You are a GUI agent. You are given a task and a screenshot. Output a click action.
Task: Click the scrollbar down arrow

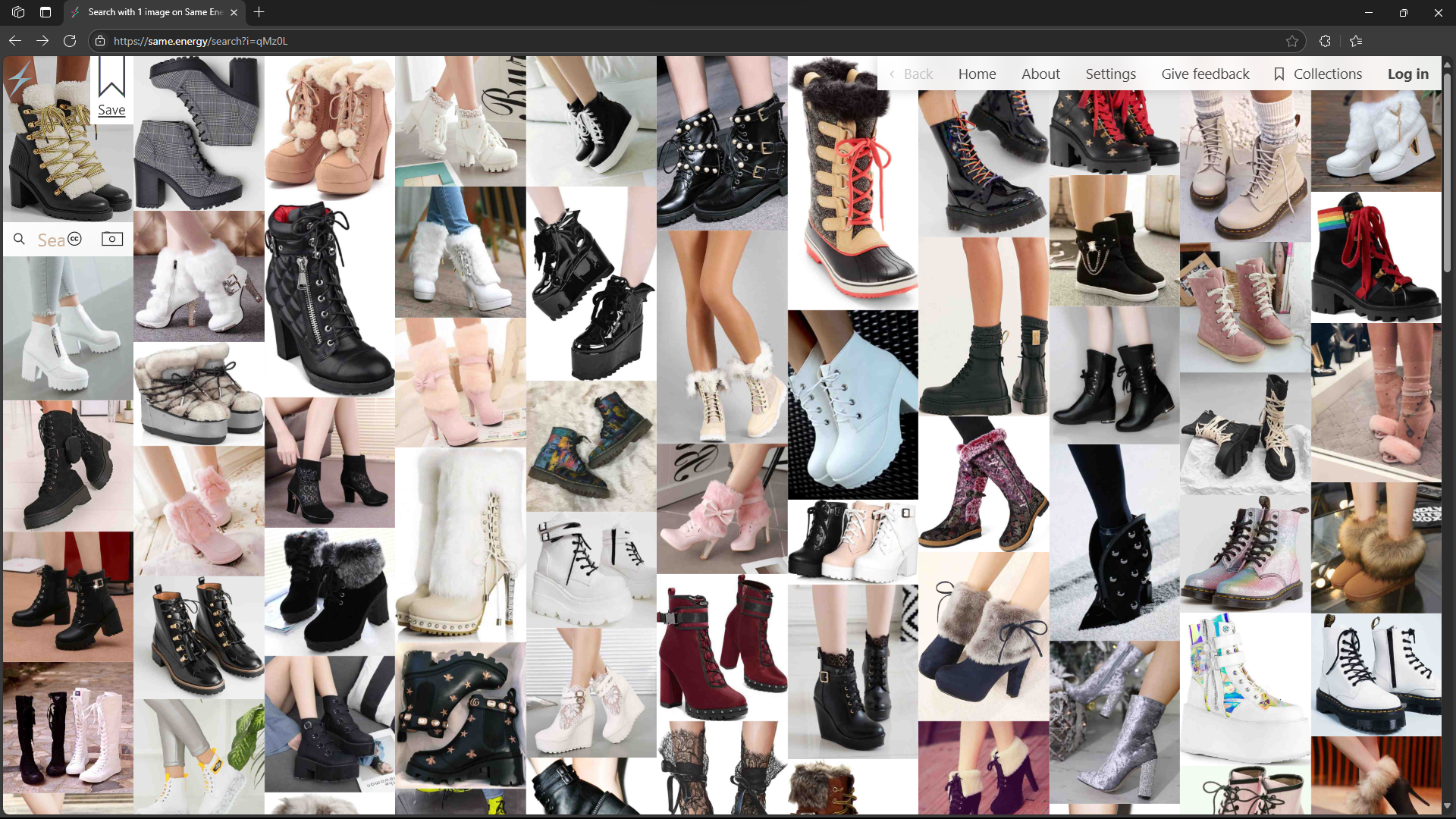[1447, 806]
